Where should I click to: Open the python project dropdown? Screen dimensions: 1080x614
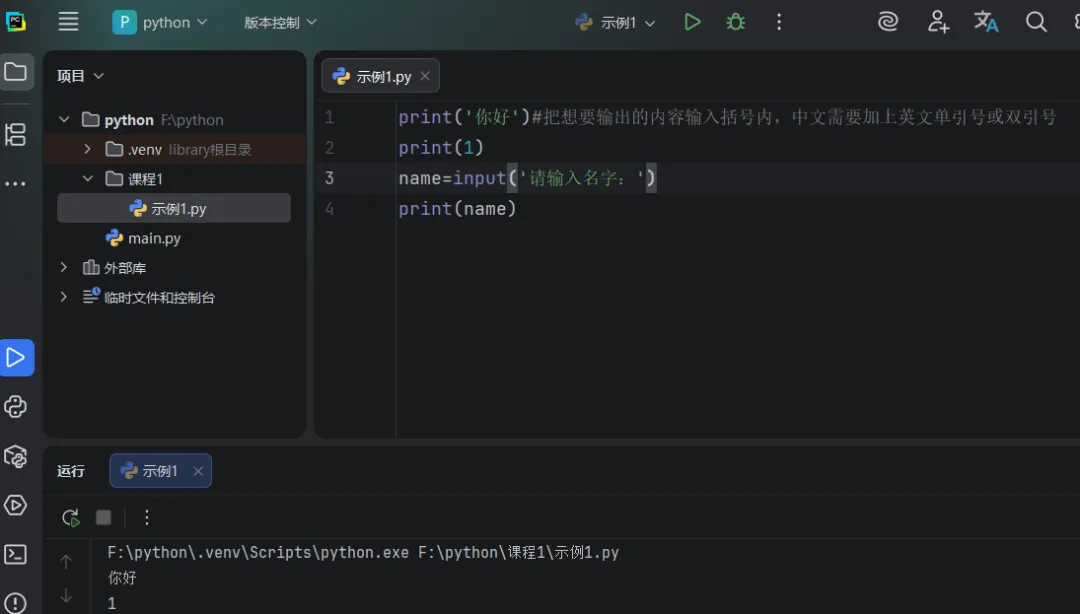pyautogui.click(x=160, y=23)
